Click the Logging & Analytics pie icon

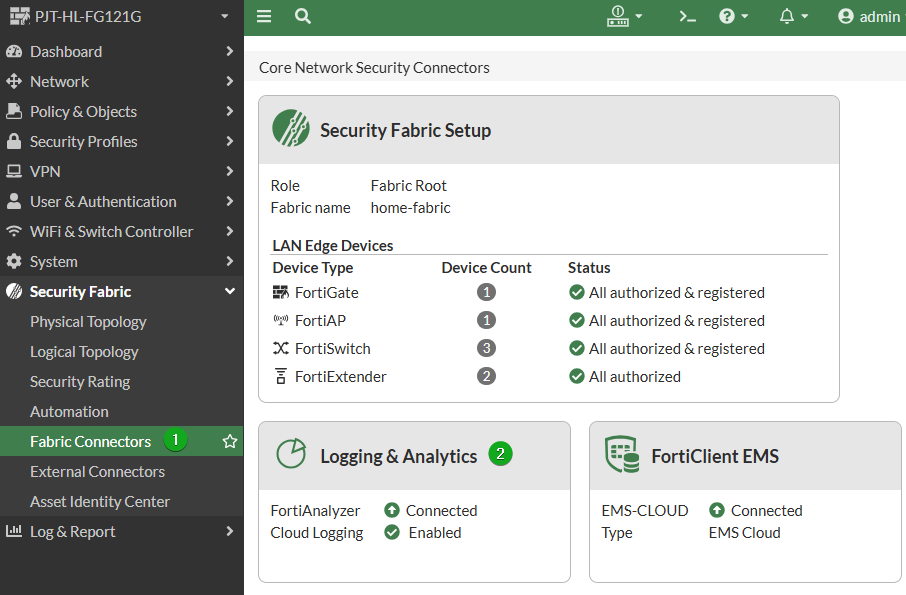click(x=291, y=453)
